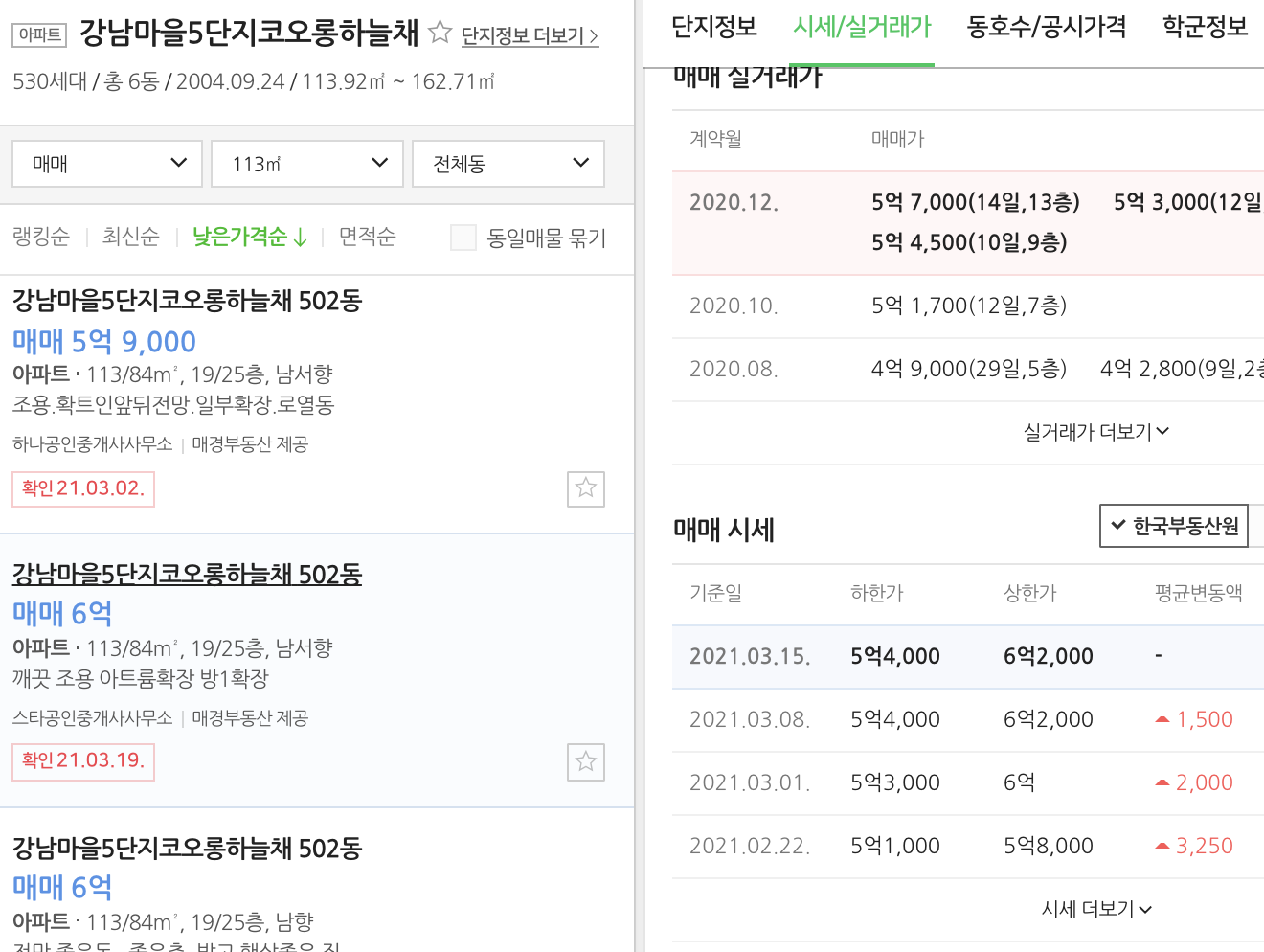Favorite the complex using the title star icon

click(440, 33)
